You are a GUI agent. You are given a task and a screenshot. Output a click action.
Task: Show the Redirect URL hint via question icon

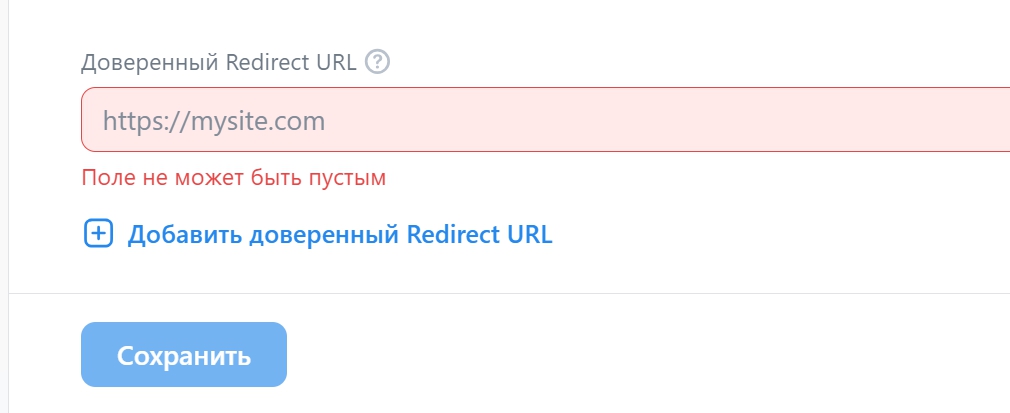[377, 62]
